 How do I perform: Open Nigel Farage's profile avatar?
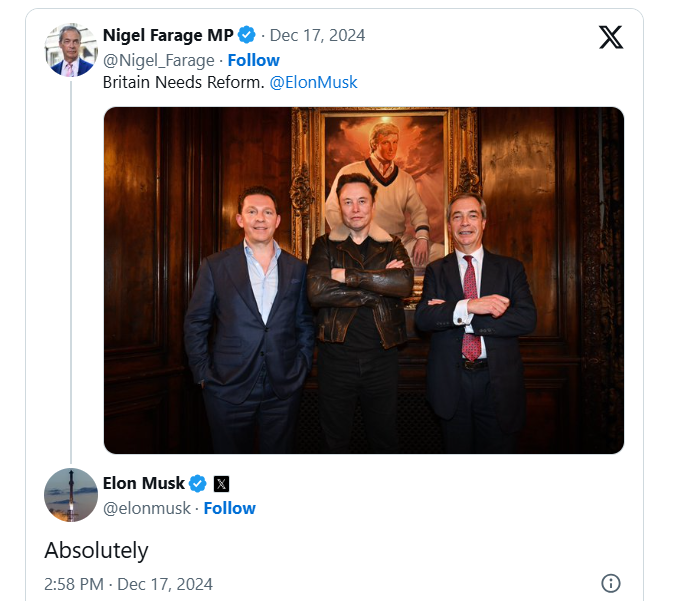pos(71,50)
